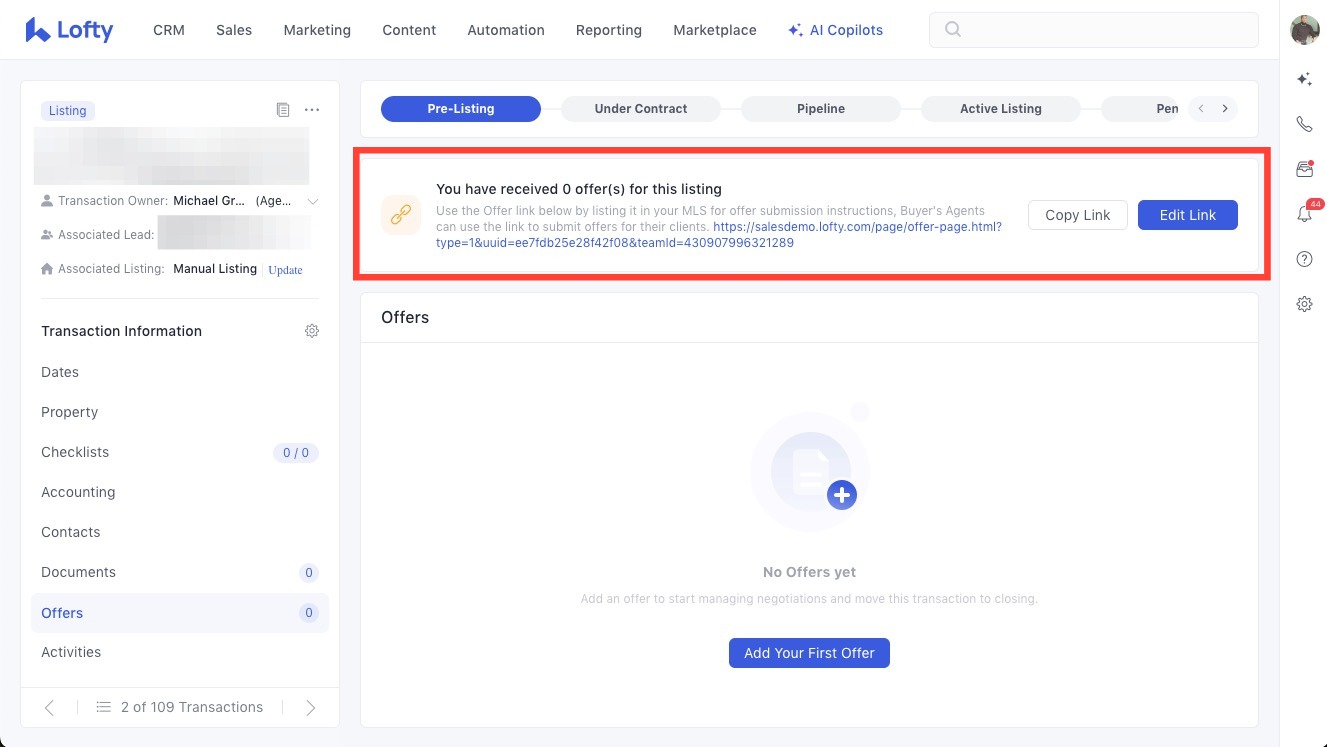Open the Marketing menu

tap(317, 30)
